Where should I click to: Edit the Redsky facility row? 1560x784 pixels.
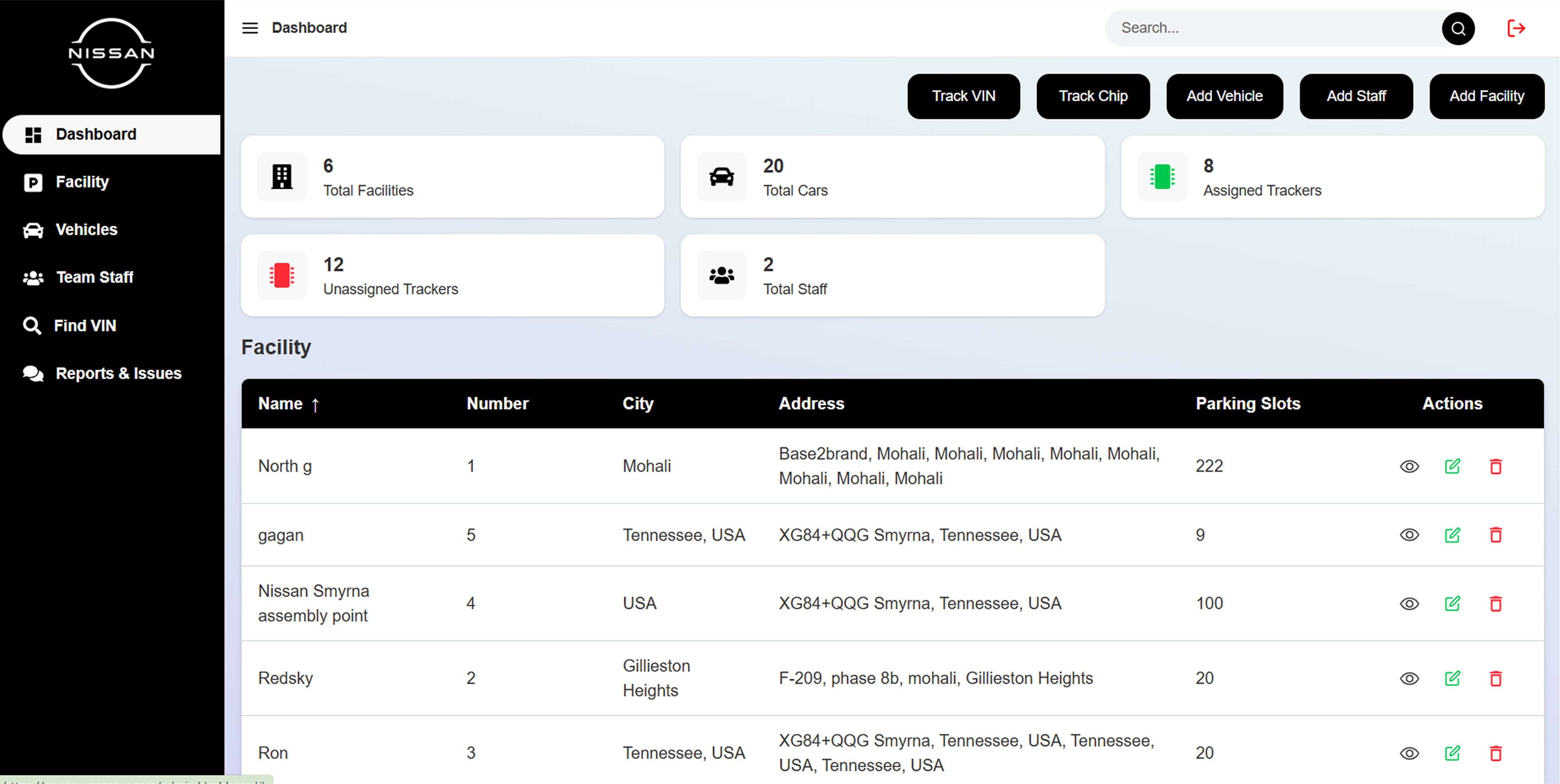[1452, 679]
